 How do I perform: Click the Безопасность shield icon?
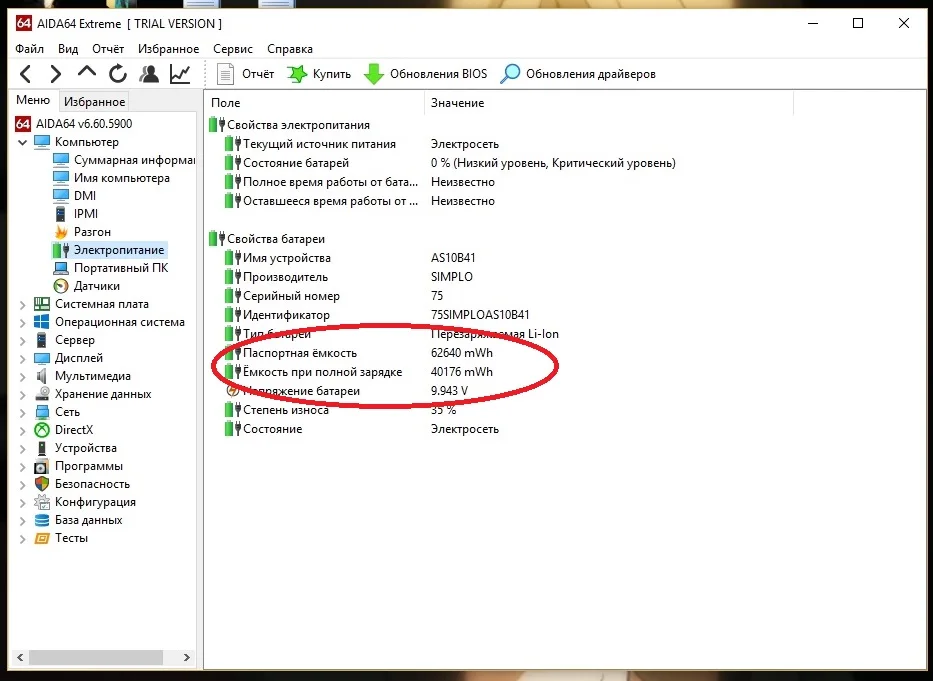(x=42, y=483)
